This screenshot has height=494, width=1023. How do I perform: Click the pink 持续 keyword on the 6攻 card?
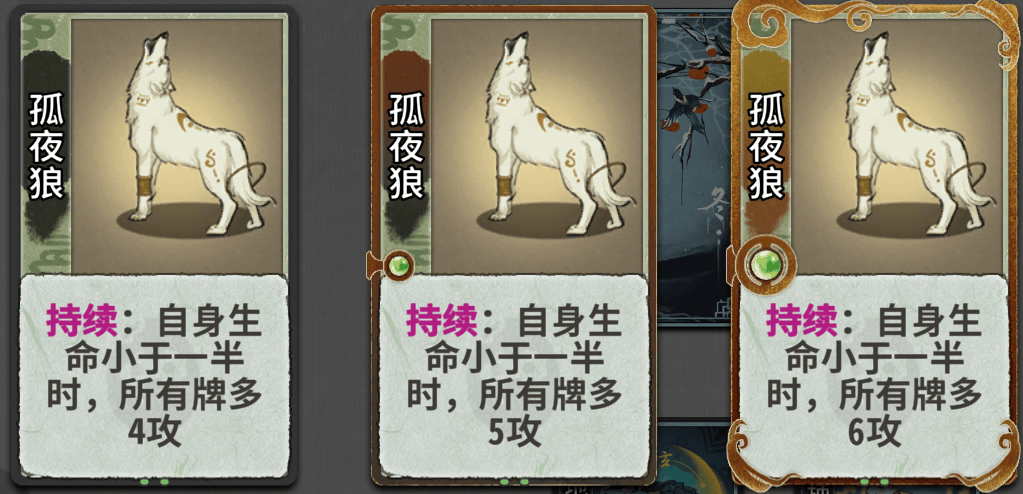click(802, 321)
